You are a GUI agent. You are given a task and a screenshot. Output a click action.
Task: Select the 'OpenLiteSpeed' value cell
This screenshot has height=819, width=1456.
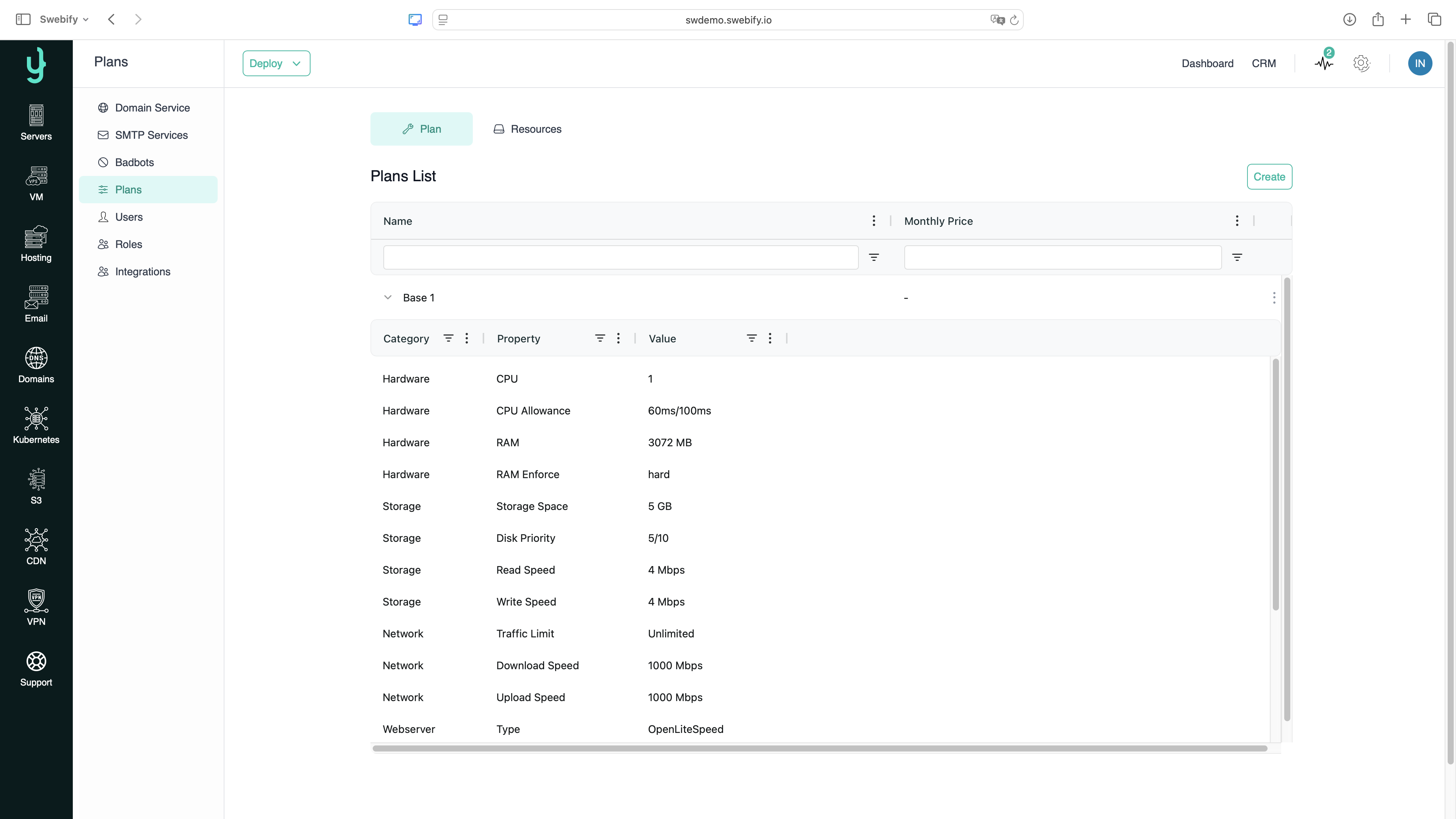coord(686,729)
